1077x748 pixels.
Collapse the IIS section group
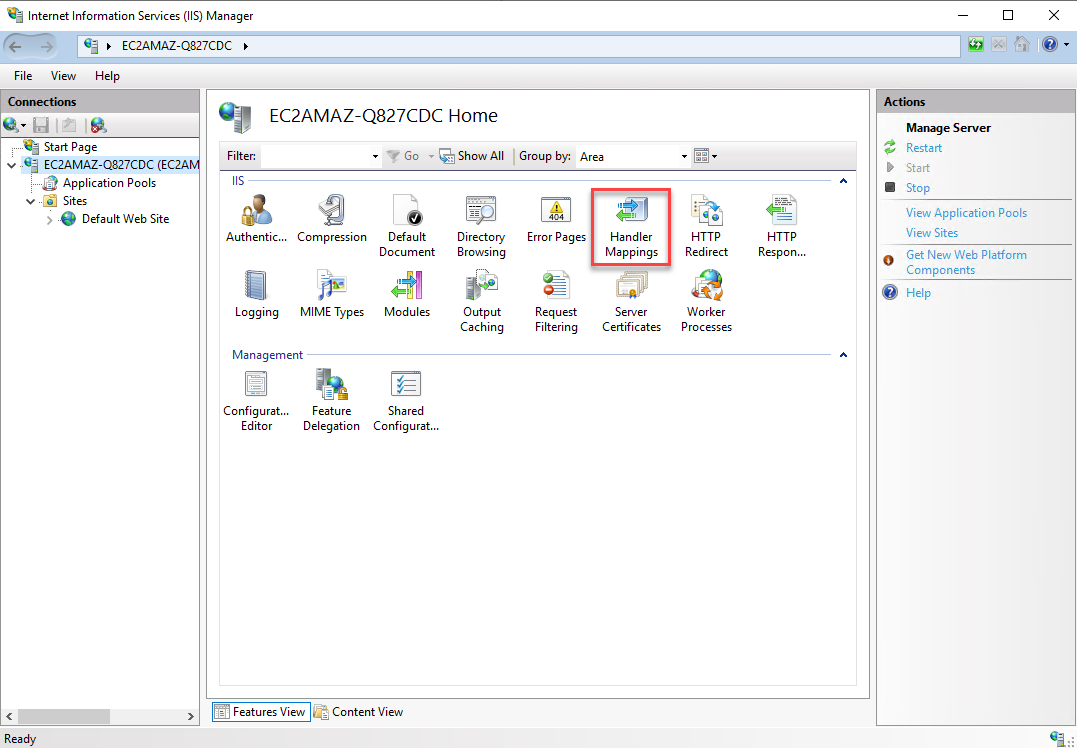point(843,181)
